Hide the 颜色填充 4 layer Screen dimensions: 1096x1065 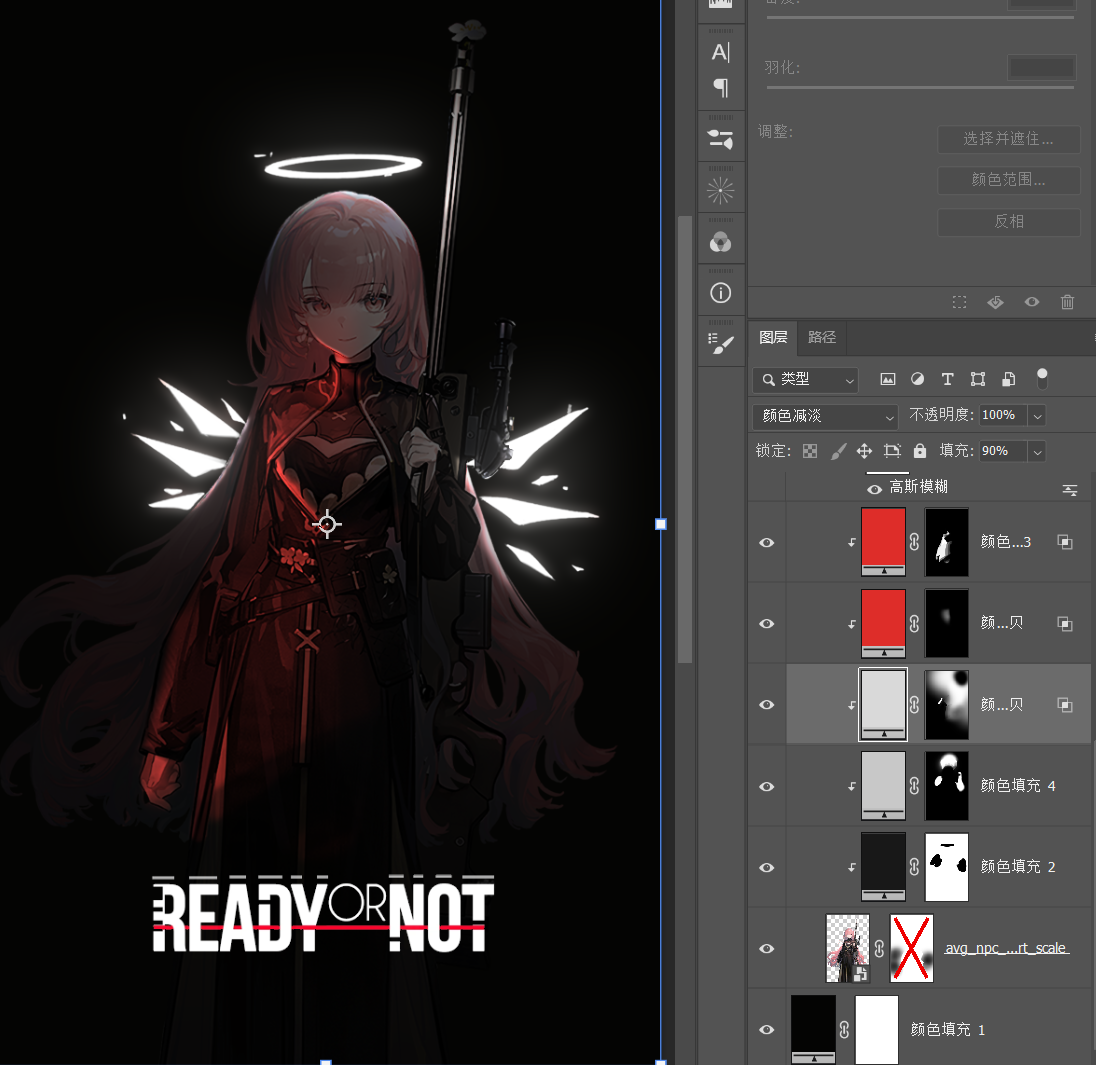[x=767, y=786]
